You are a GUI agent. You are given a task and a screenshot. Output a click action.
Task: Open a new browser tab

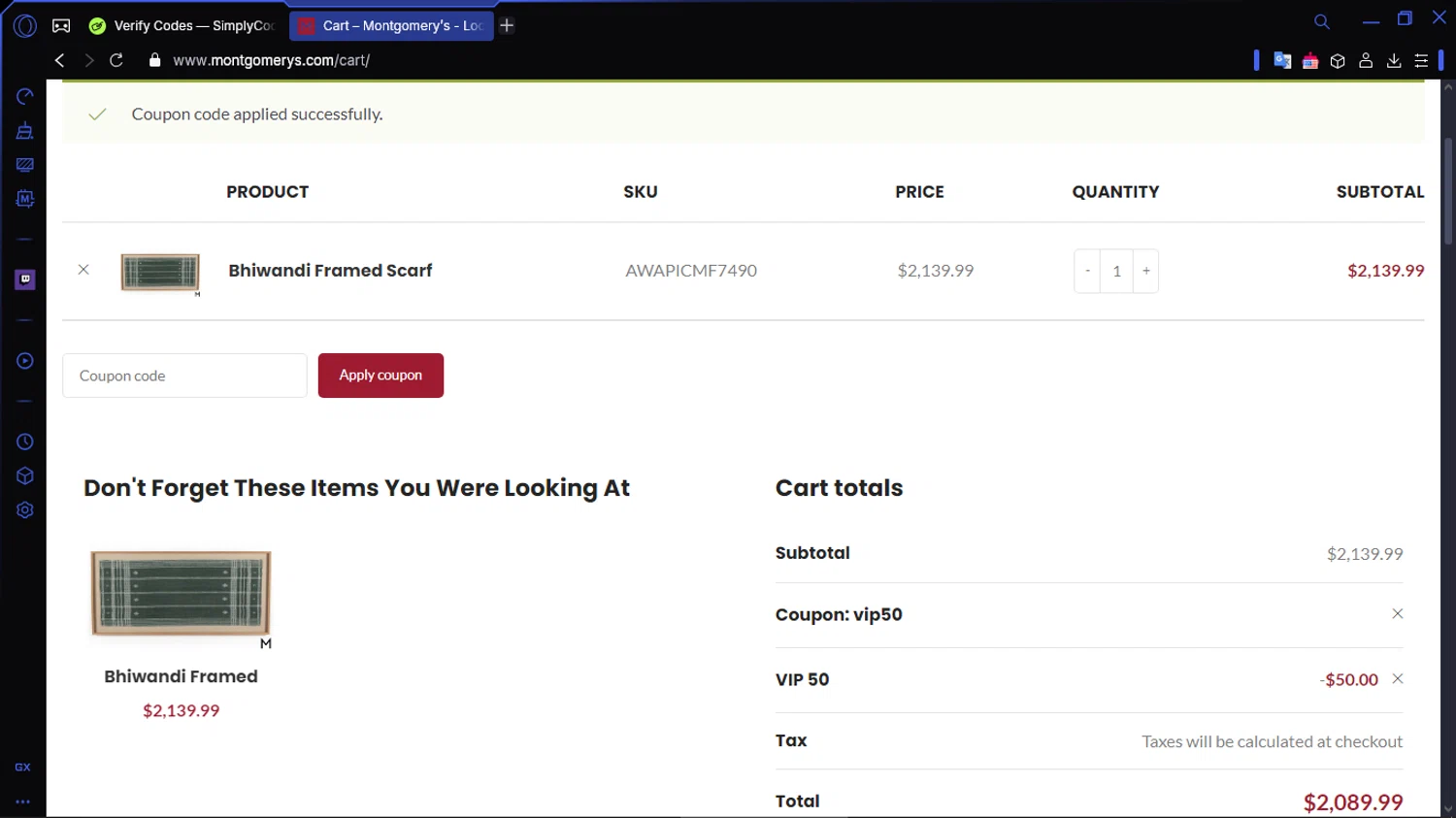click(507, 26)
